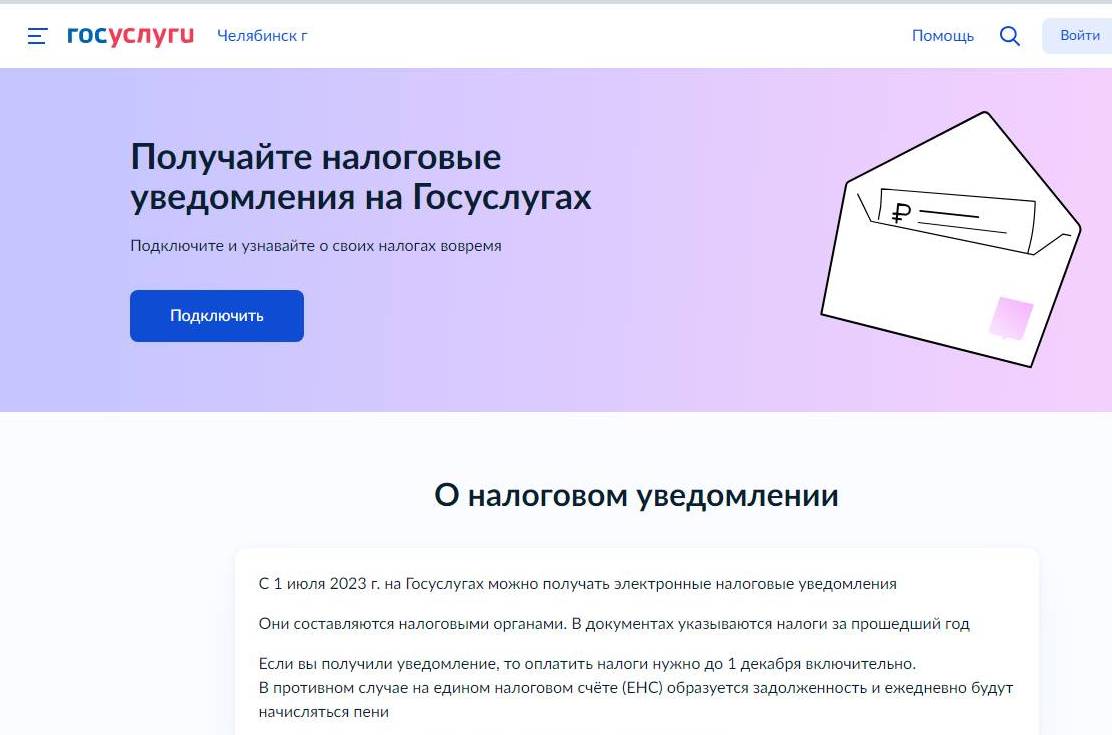Click the line starting С 1 июля 2023 г.

[577, 584]
